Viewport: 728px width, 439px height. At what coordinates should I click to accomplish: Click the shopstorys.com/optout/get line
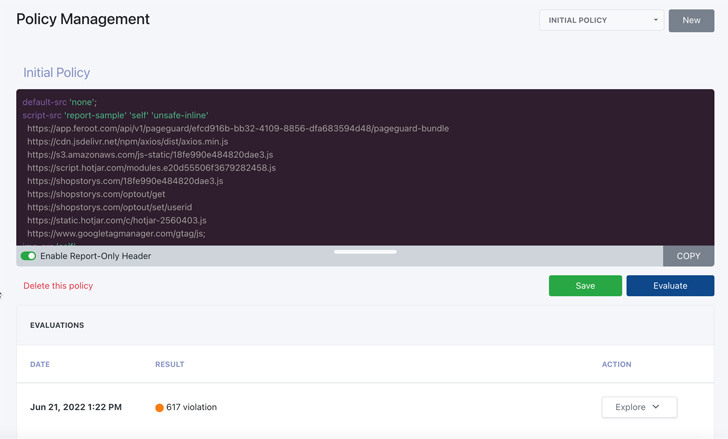96,194
